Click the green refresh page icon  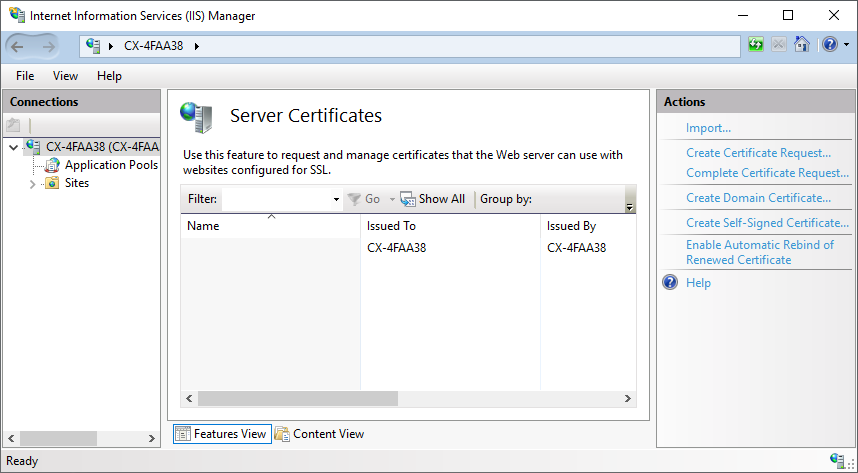click(x=757, y=45)
